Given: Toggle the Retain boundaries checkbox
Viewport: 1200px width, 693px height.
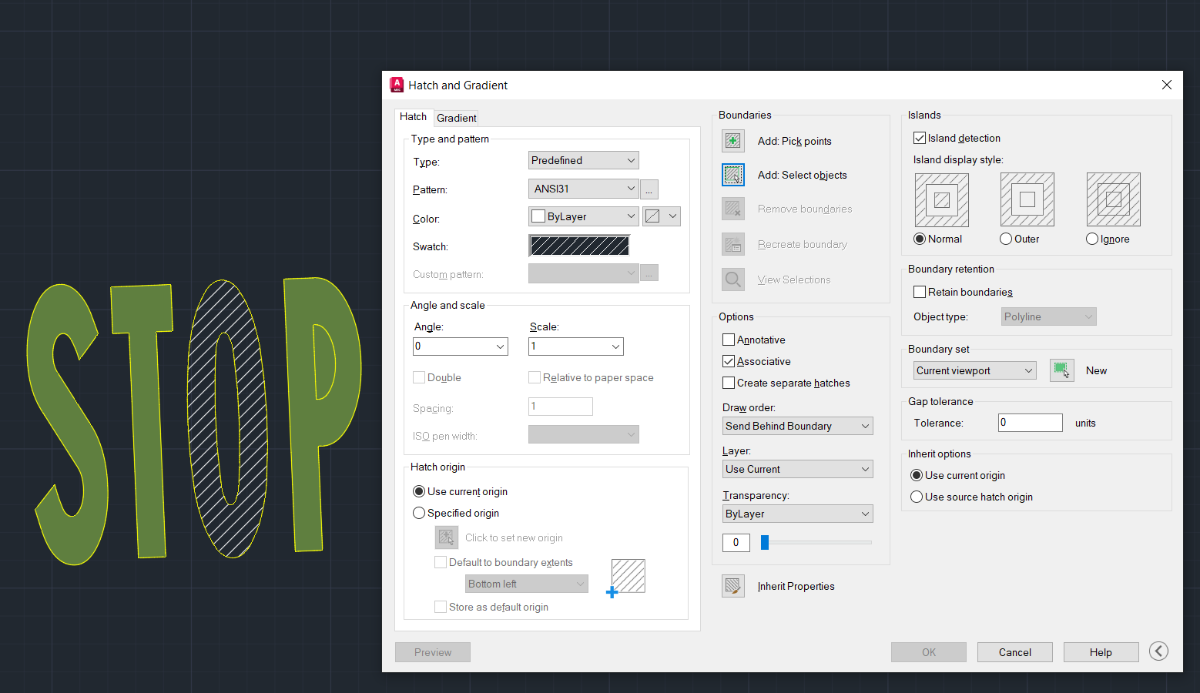Looking at the screenshot, I should (920, 292).
